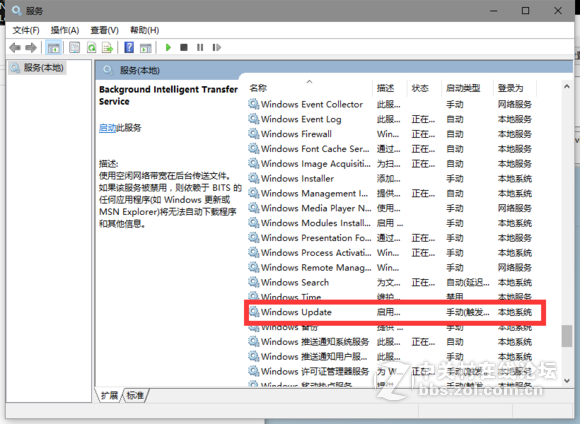Click the 服务 title bar icon
580x424 pixels.
(17, 11)
